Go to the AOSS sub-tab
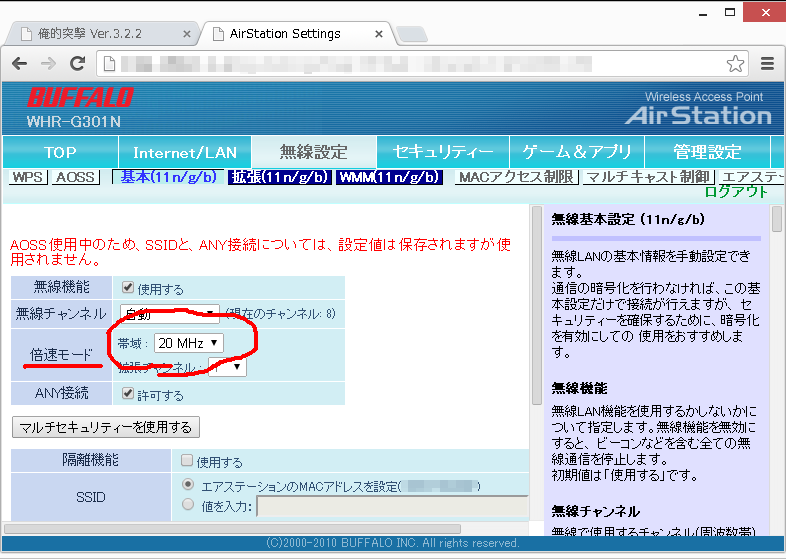 75,177
